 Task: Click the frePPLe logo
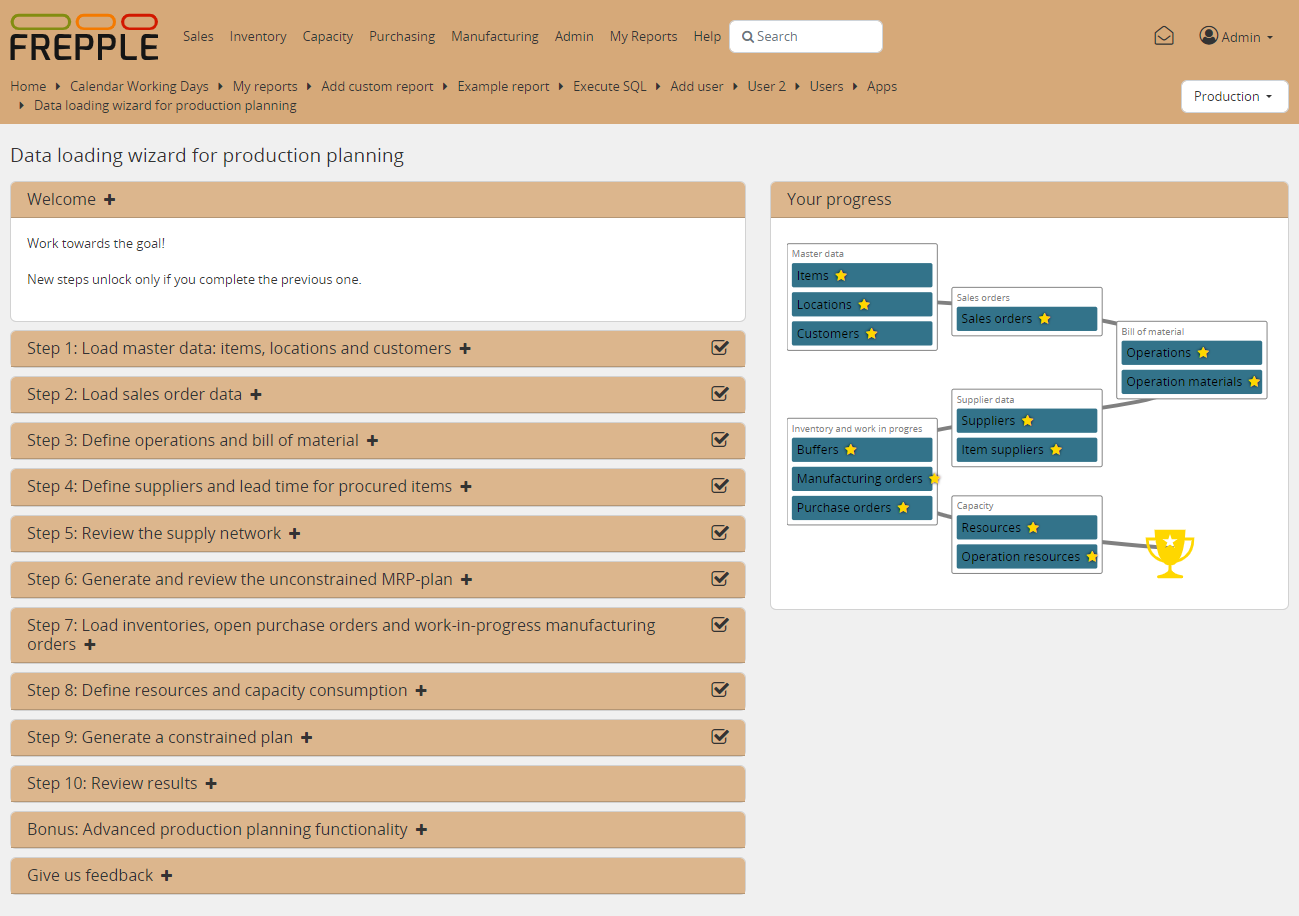click(x=84, y=37)
